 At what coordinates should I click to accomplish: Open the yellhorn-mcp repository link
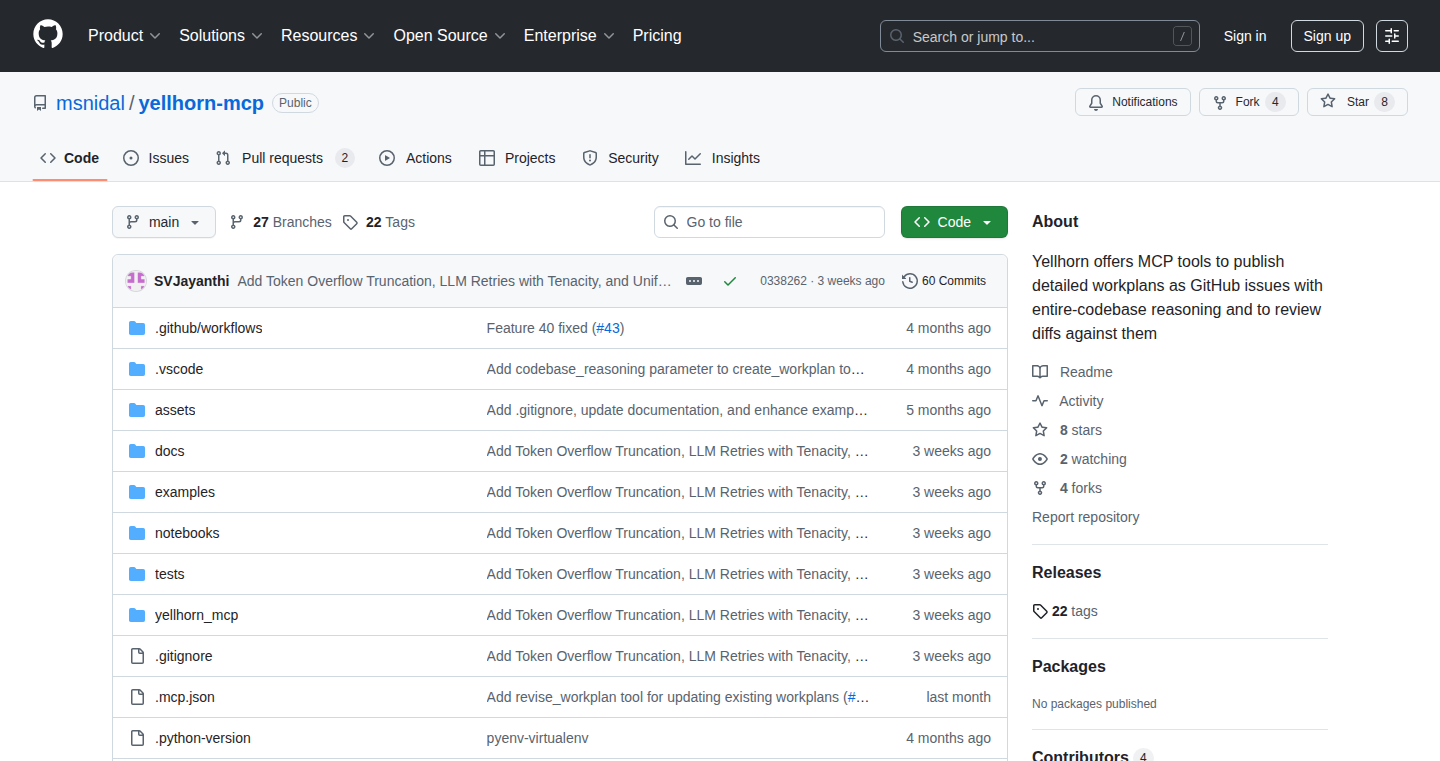(201, 103)
